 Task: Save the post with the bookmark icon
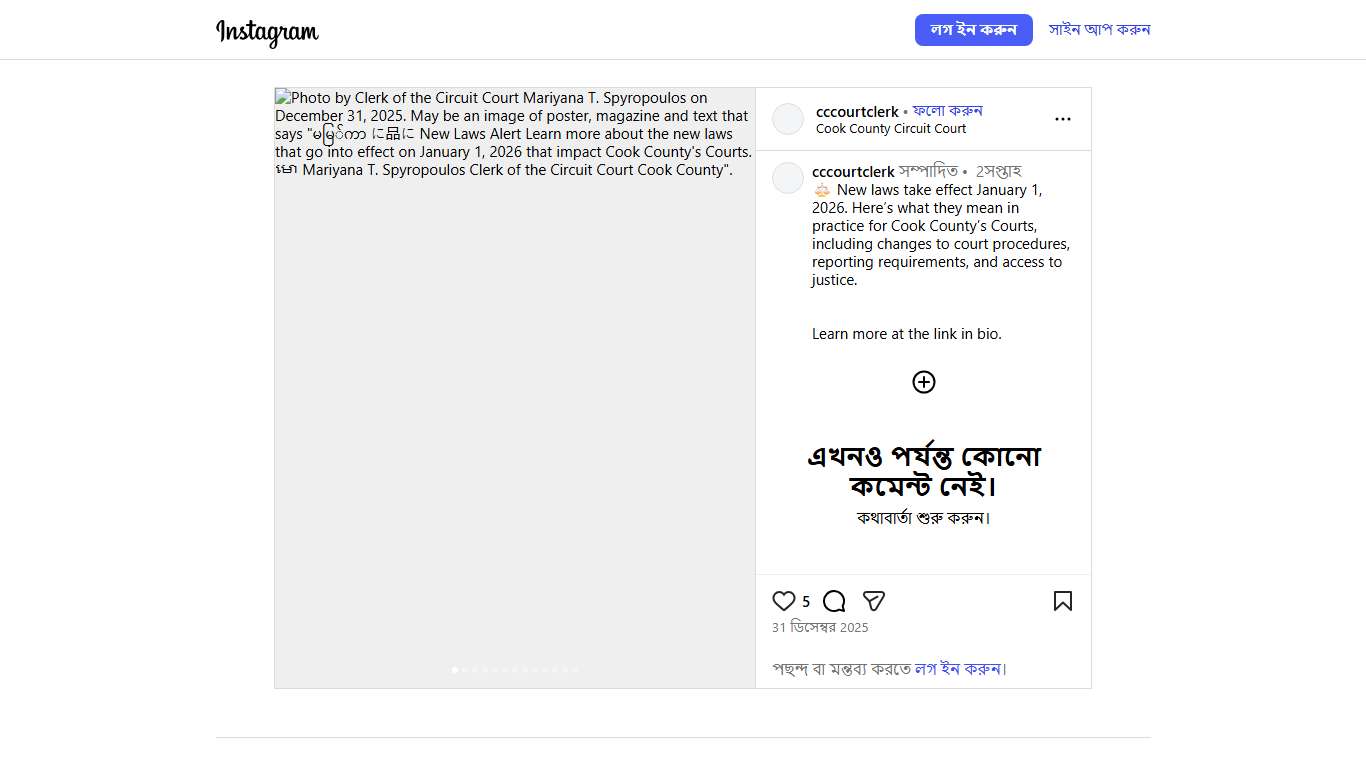tap(1062, 601)
